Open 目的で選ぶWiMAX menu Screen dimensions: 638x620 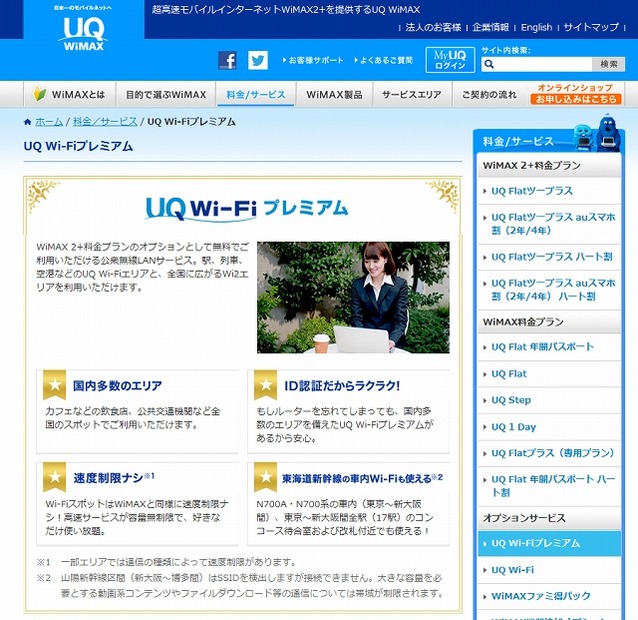[x=166, y=94]
